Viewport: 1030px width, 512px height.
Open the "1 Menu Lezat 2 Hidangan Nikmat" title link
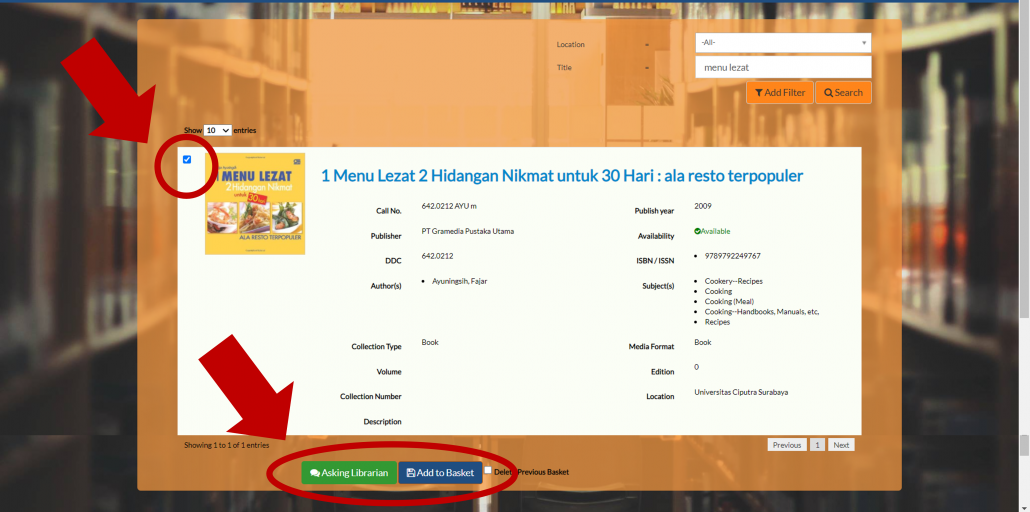(x=561, y=176)
